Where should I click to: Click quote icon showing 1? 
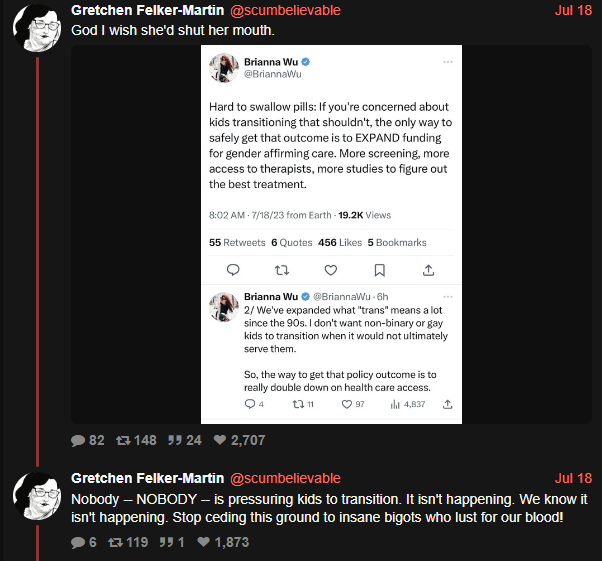point(166,542)
